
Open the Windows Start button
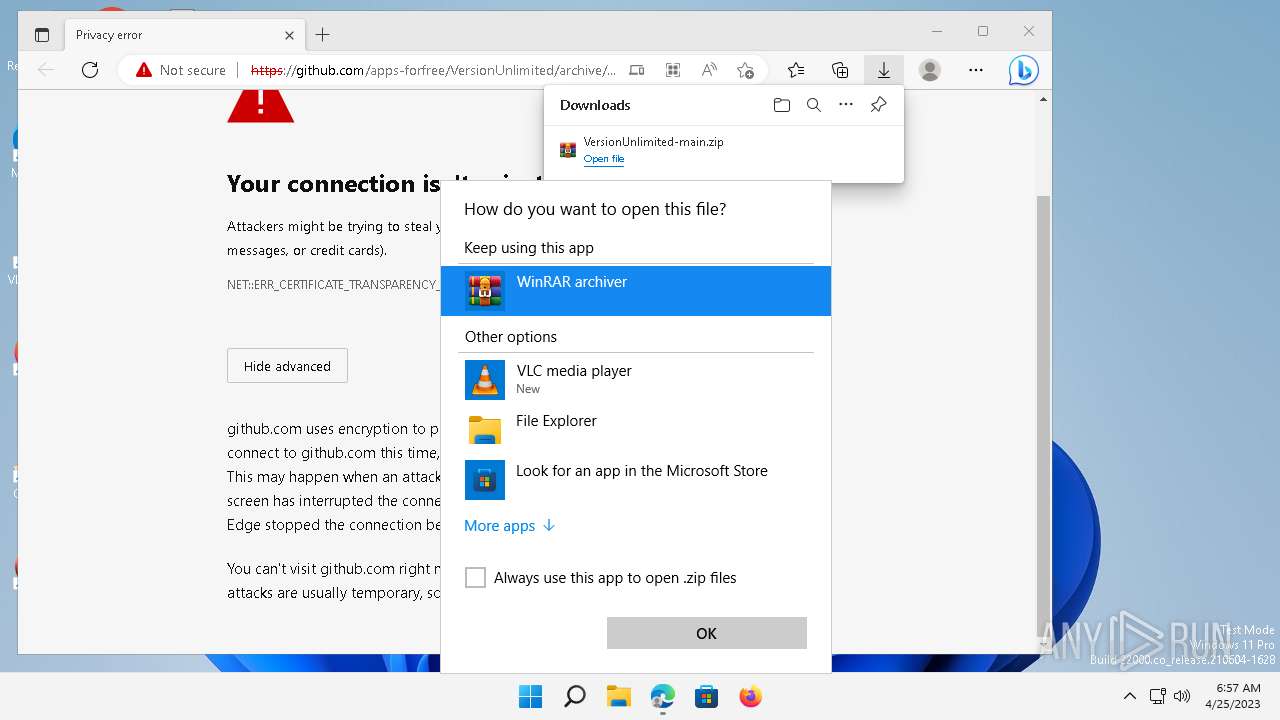click(531, 696)
